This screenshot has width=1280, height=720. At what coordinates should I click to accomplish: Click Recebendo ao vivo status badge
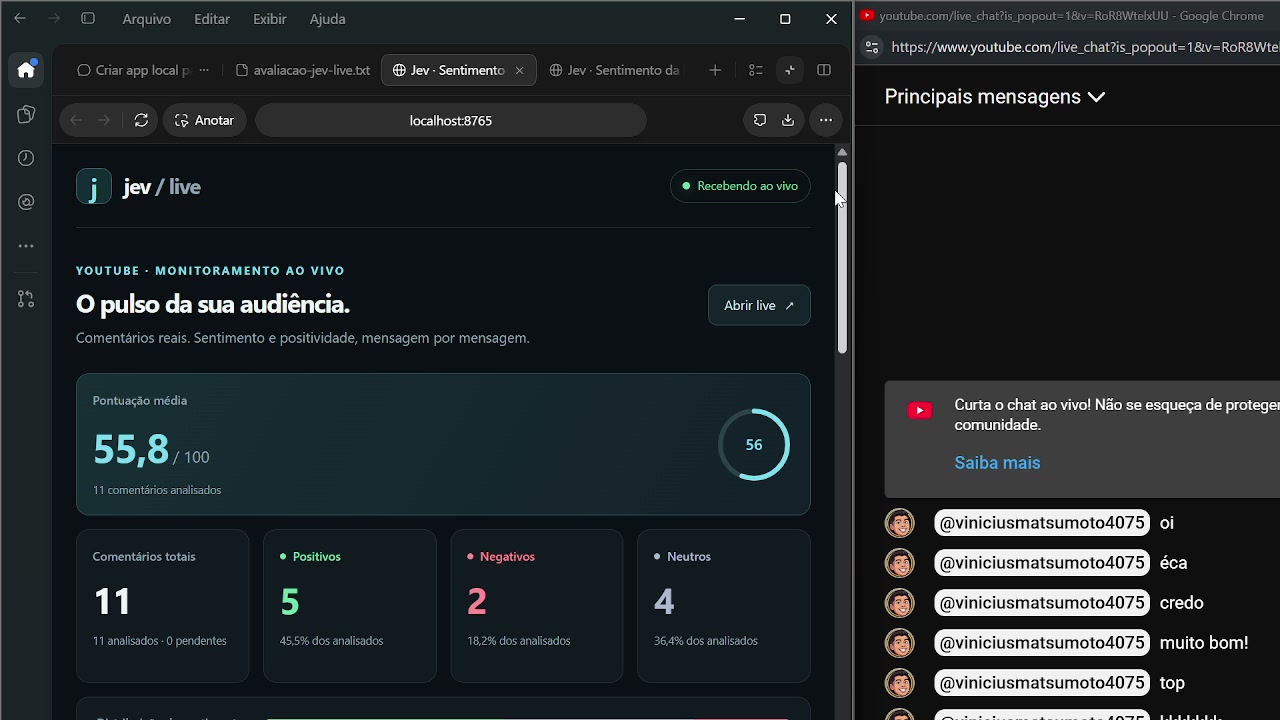click(x=740, y=186)
